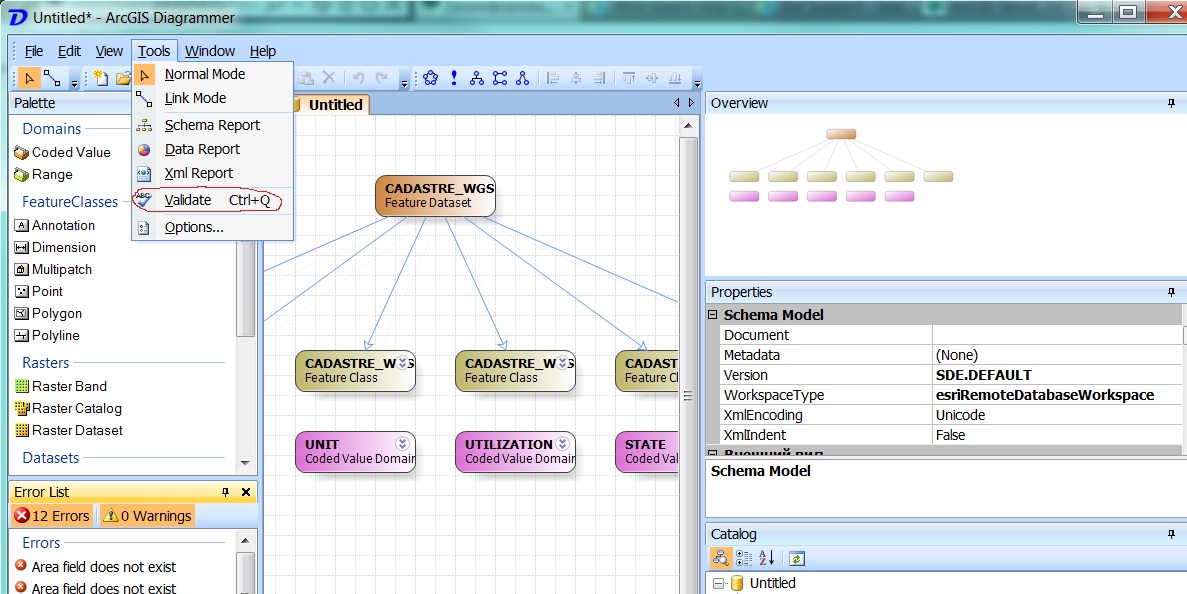Choose Data Report in Tools menu
Viewport: 1187px width, 594px height.
212,150
